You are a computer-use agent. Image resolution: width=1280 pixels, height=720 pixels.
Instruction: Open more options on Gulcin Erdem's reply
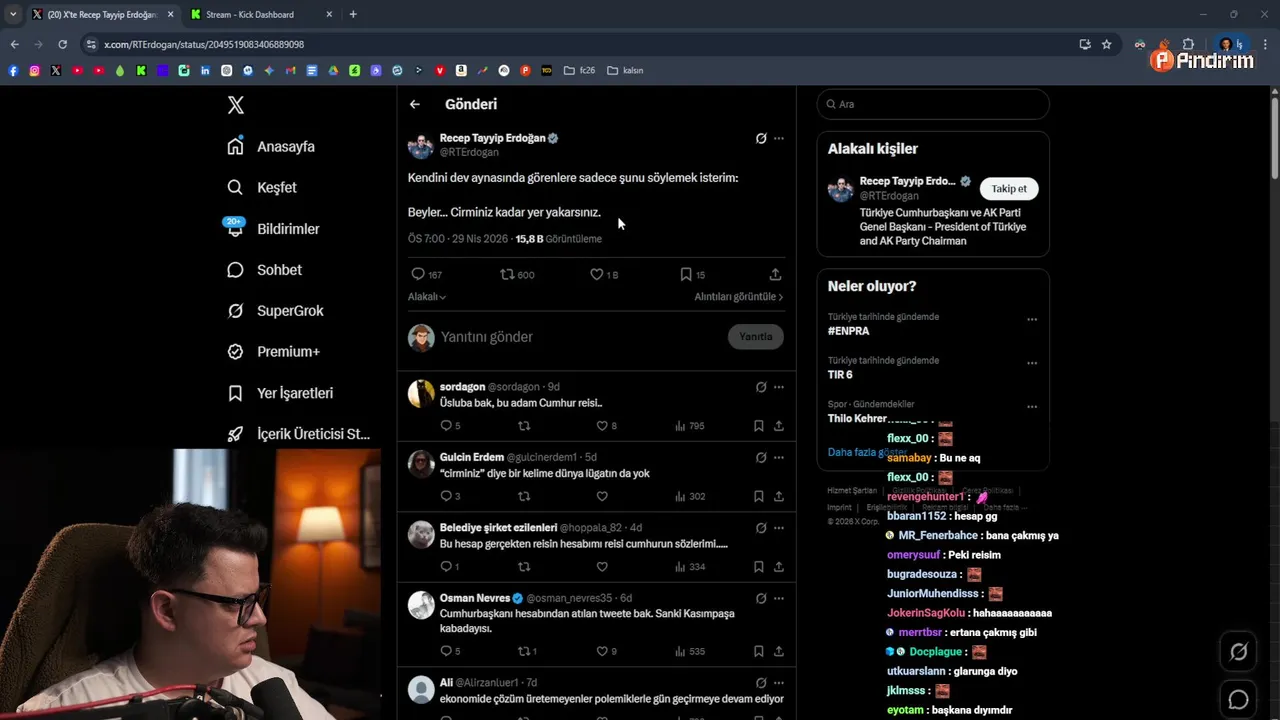click(779, 457)
